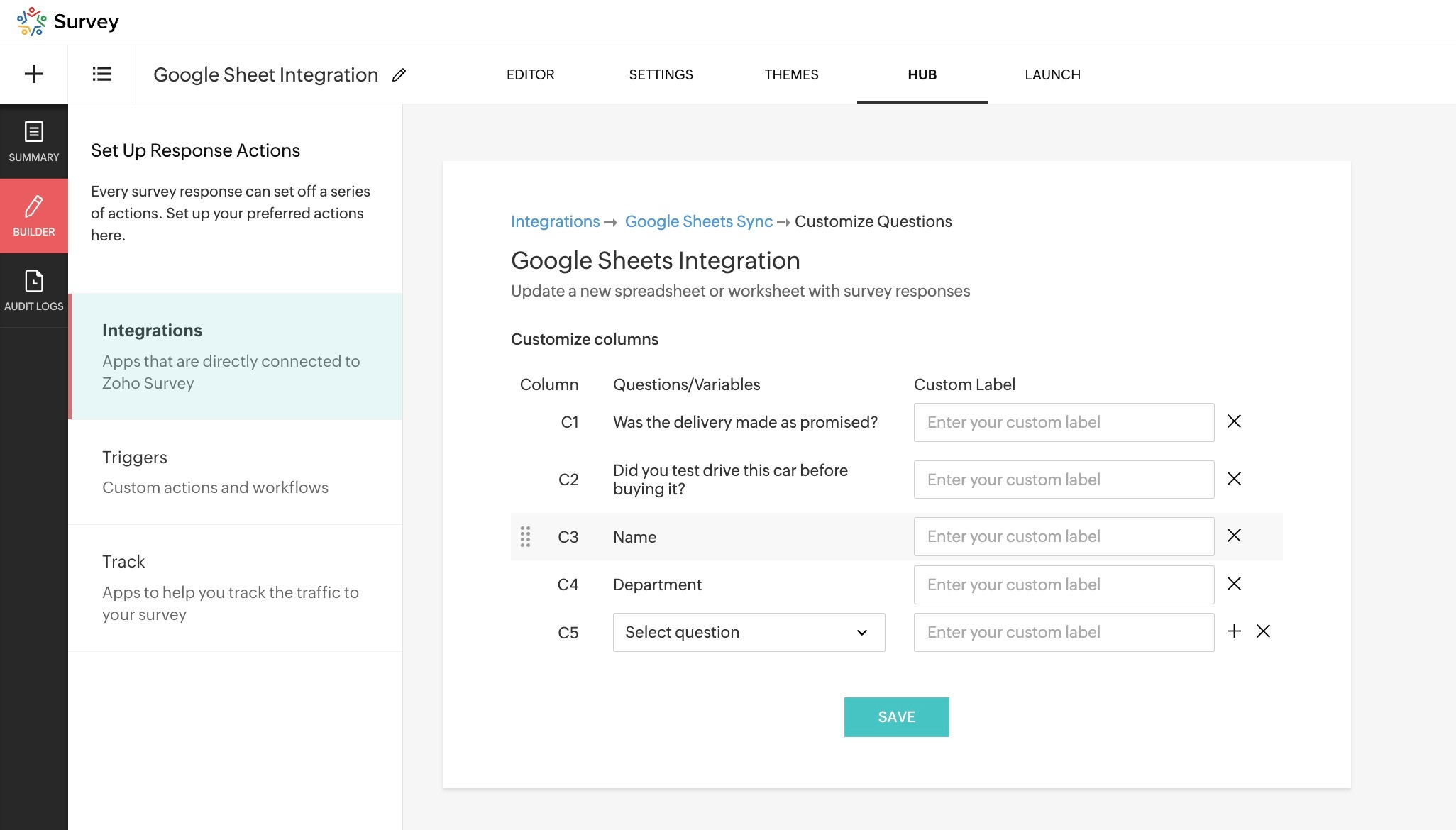1456x830 pixels.
Task: Click the Integrations breadcrumb link
Action: (x=555, y=221)
